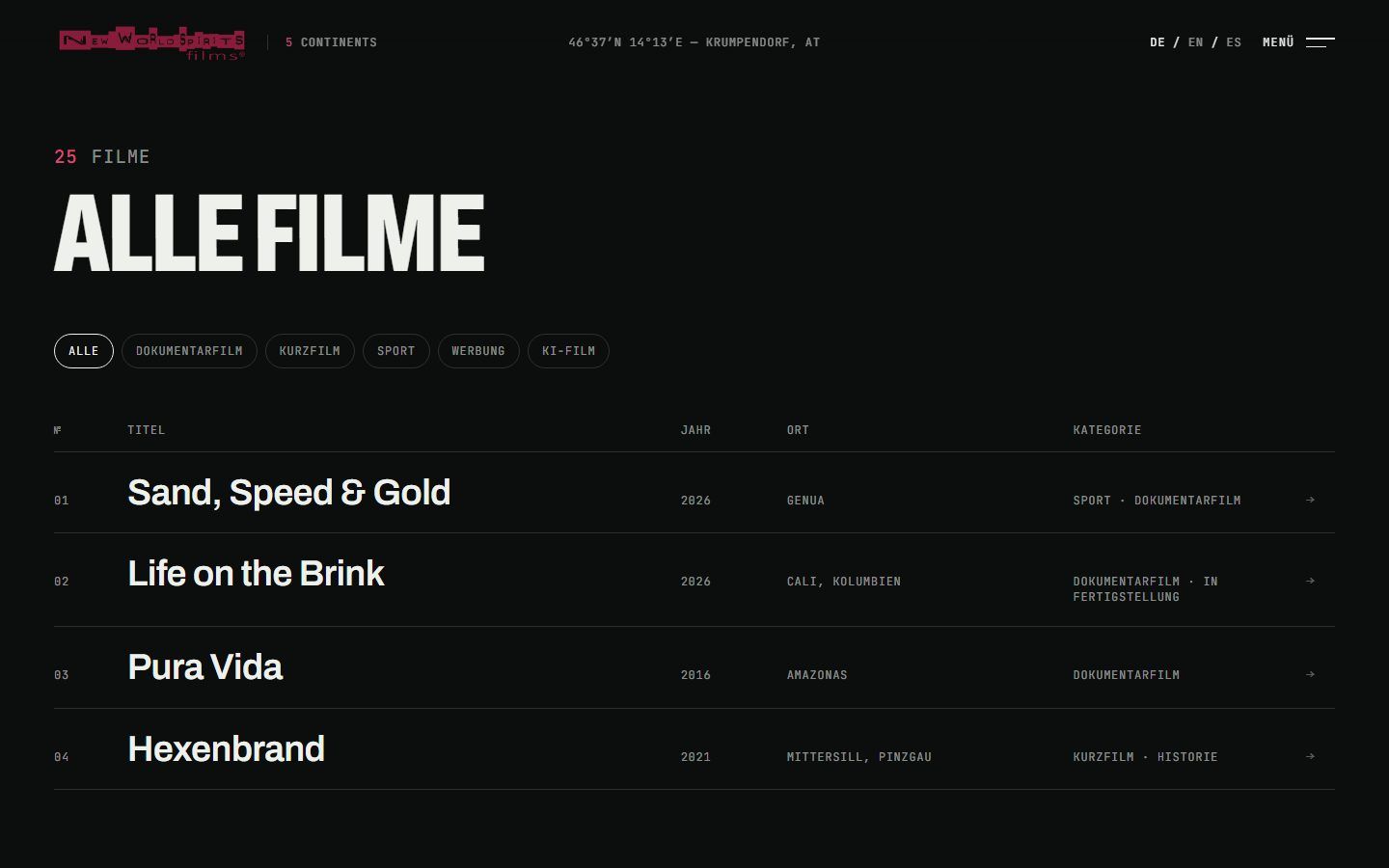Click the Krumpendorf coordinates text

[x=694, y=42]
